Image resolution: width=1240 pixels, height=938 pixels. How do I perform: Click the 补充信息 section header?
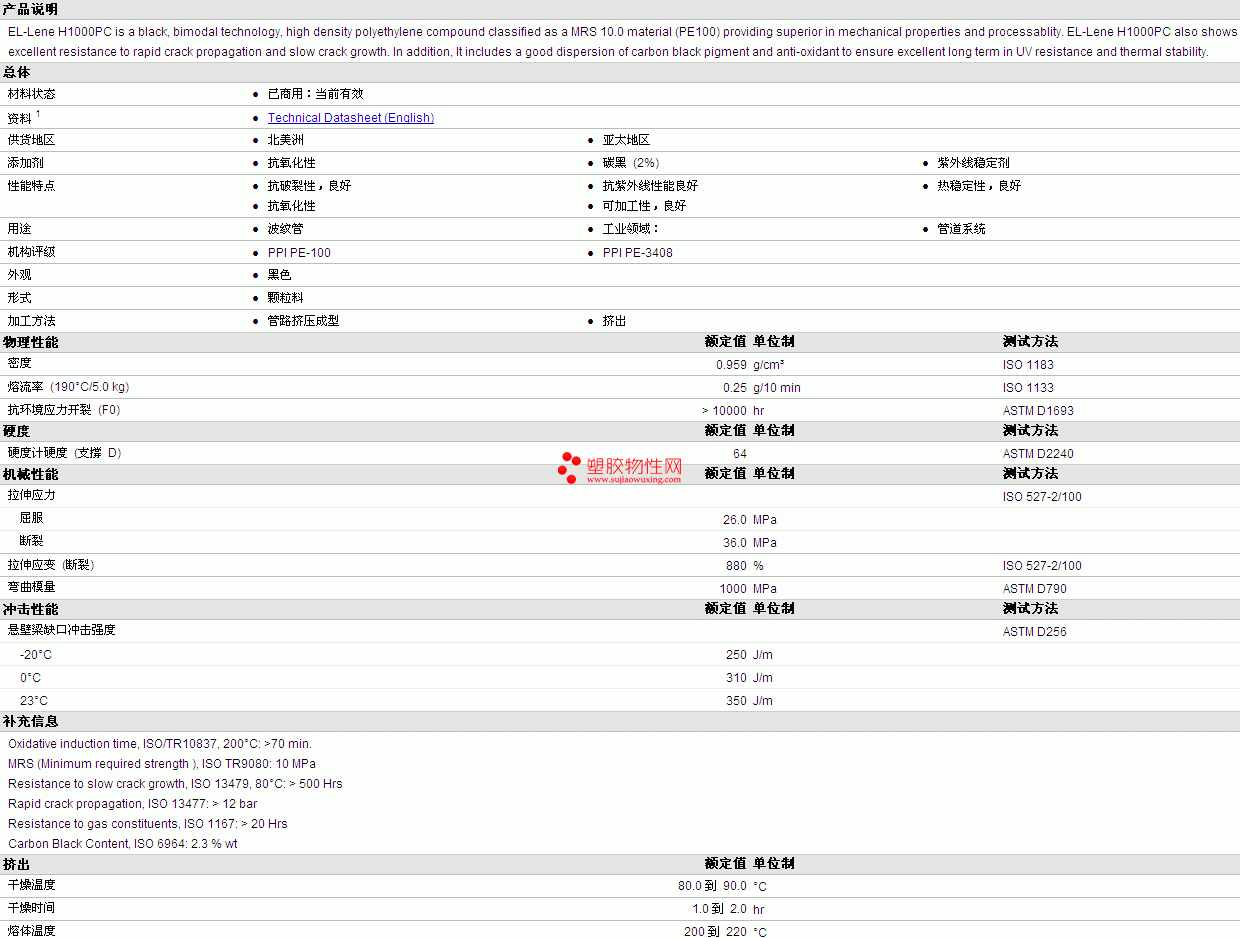pos(31,721)
